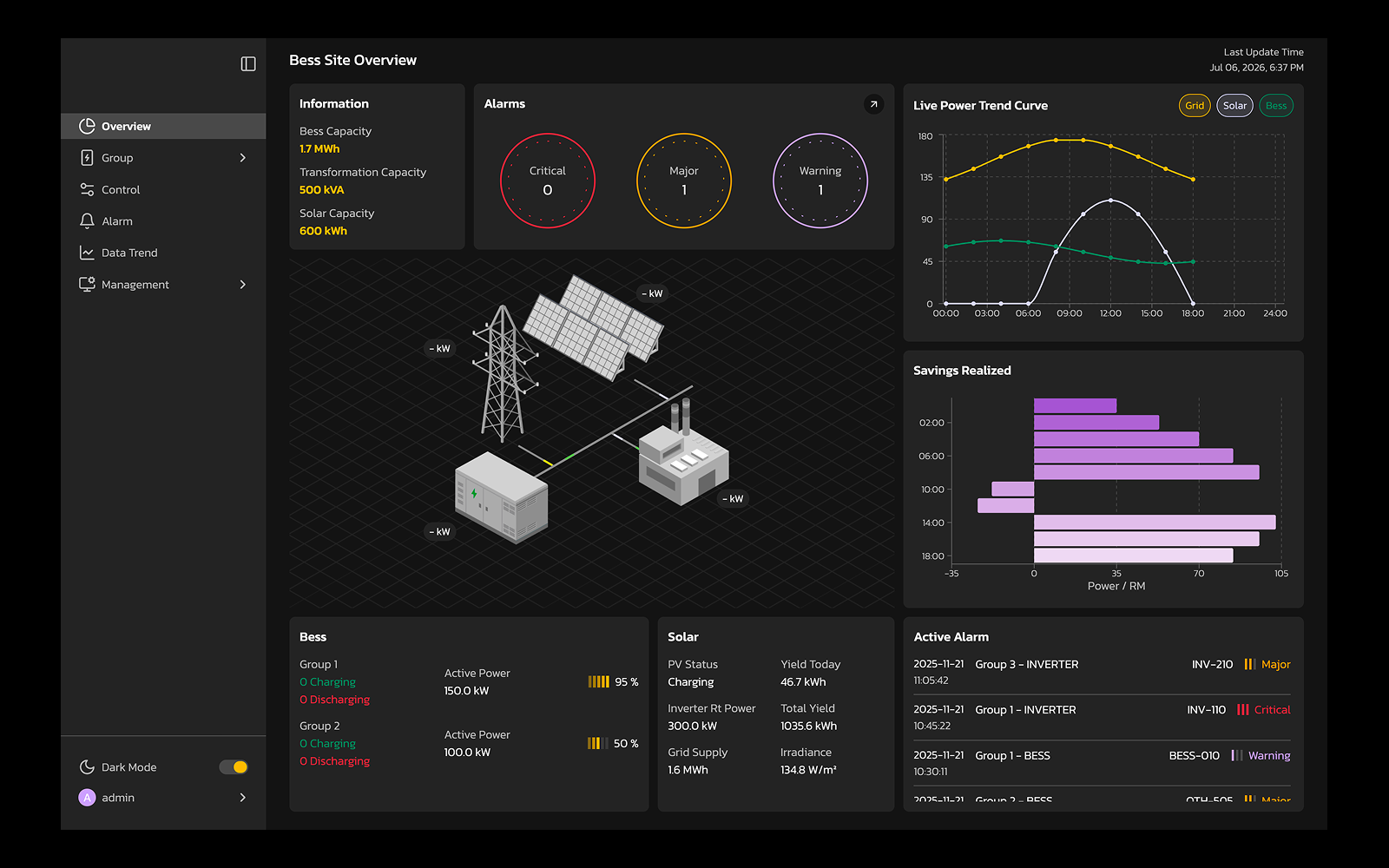
Task: Click grid tower kW value label
Action: point(439,349)
